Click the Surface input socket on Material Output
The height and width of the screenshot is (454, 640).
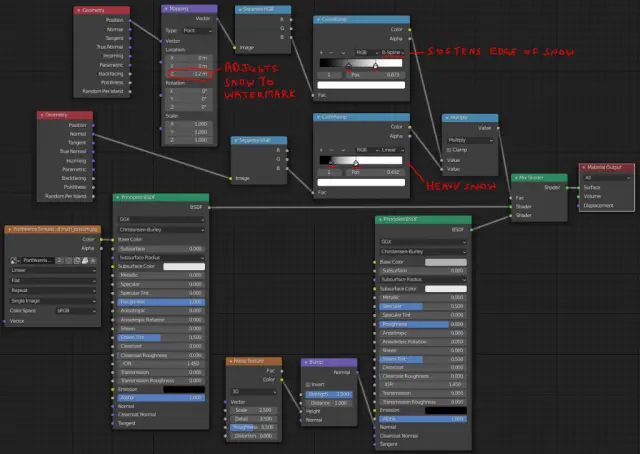coord(579,187)
